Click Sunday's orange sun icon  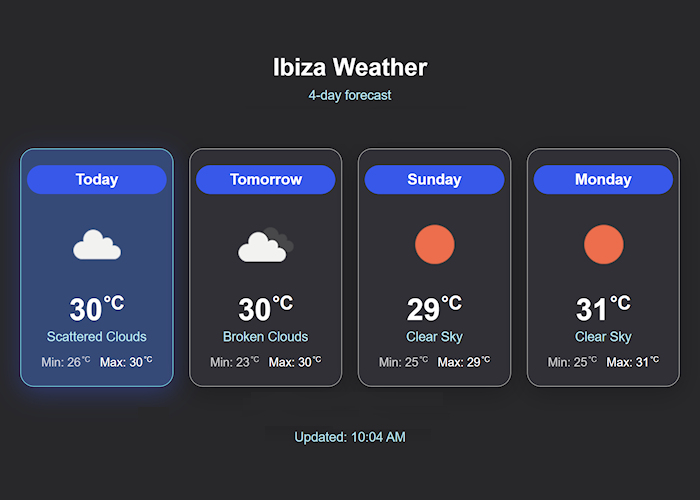click(434, 244)
